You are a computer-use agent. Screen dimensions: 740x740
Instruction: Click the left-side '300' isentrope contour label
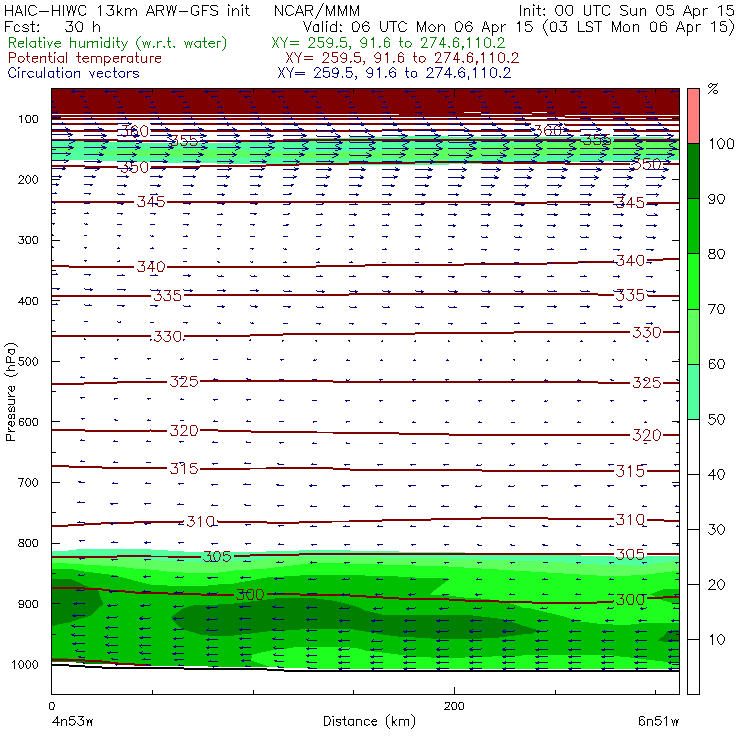(x=250, y=595)
